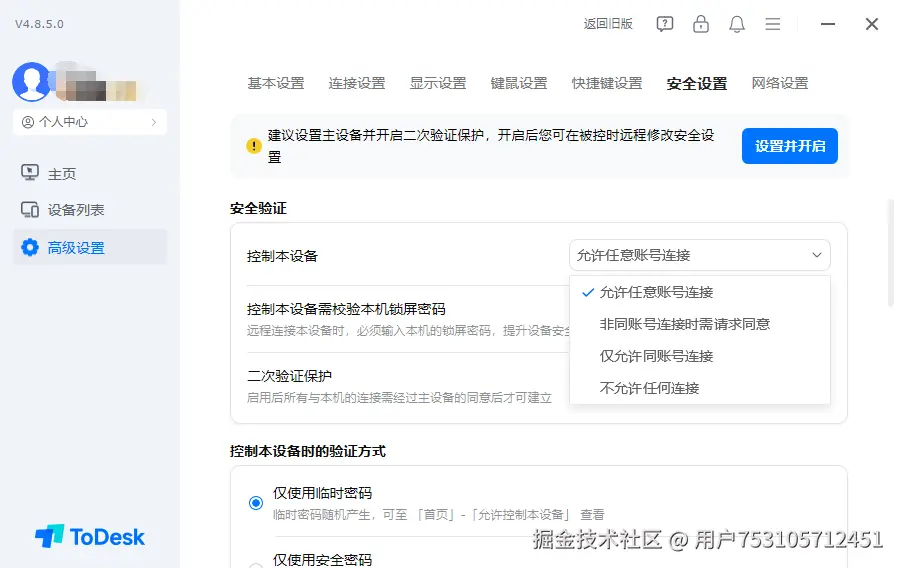Viewport: 900px width, 568px height.
Task: Click the 二次验证保护 label
Action: coord(289,376)
